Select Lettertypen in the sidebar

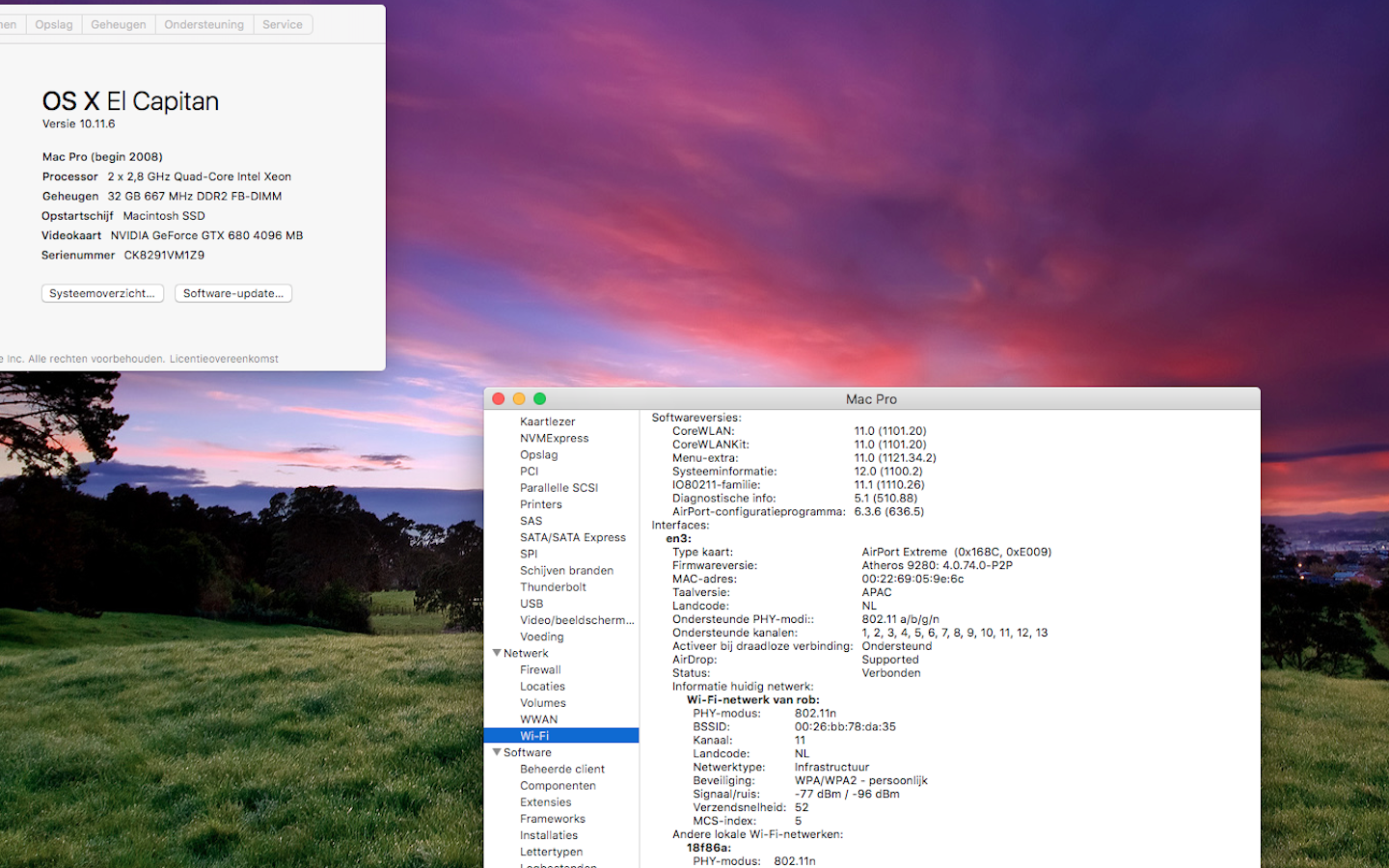tap(552, 852)
